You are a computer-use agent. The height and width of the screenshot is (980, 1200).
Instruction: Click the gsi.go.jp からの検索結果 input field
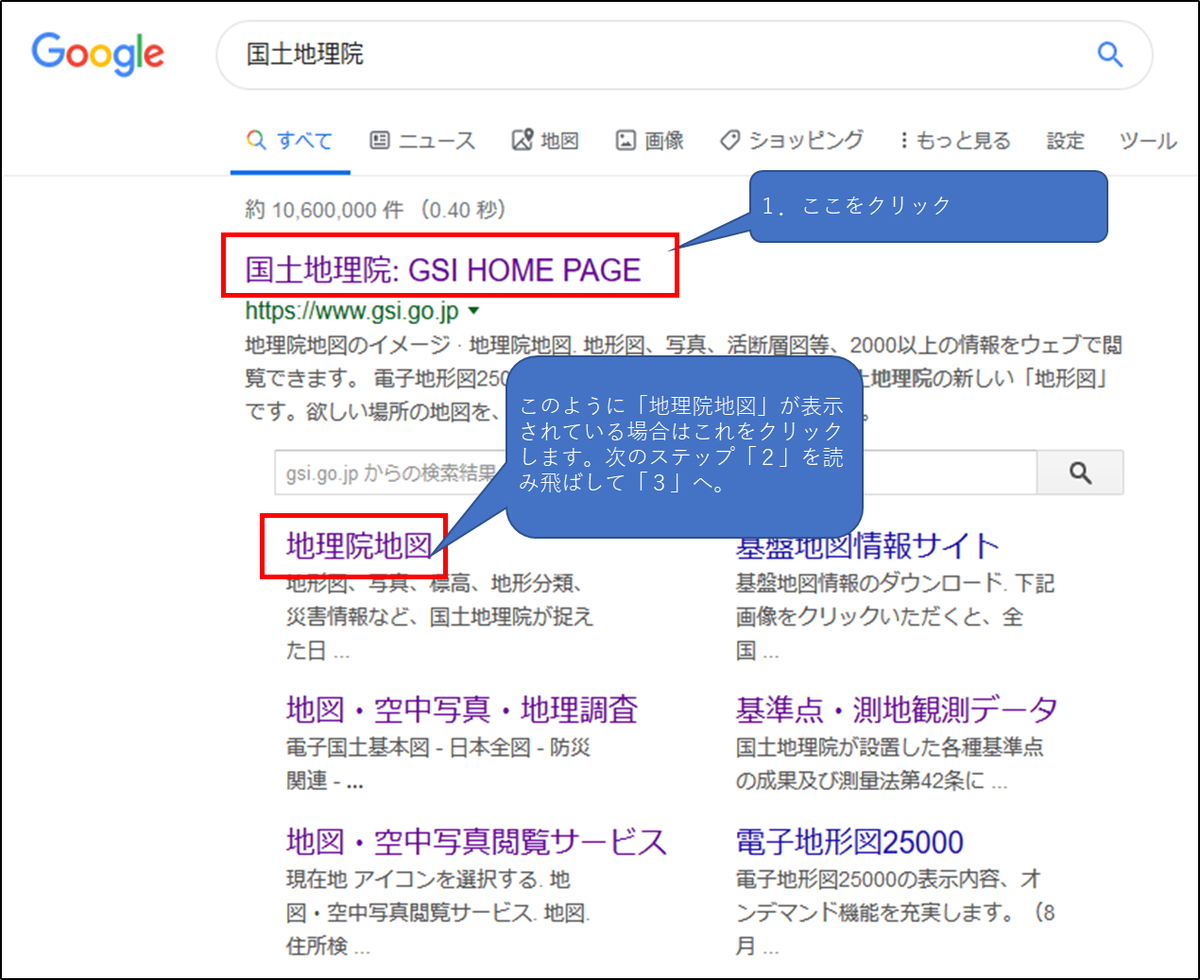click(x=656, y=473)
